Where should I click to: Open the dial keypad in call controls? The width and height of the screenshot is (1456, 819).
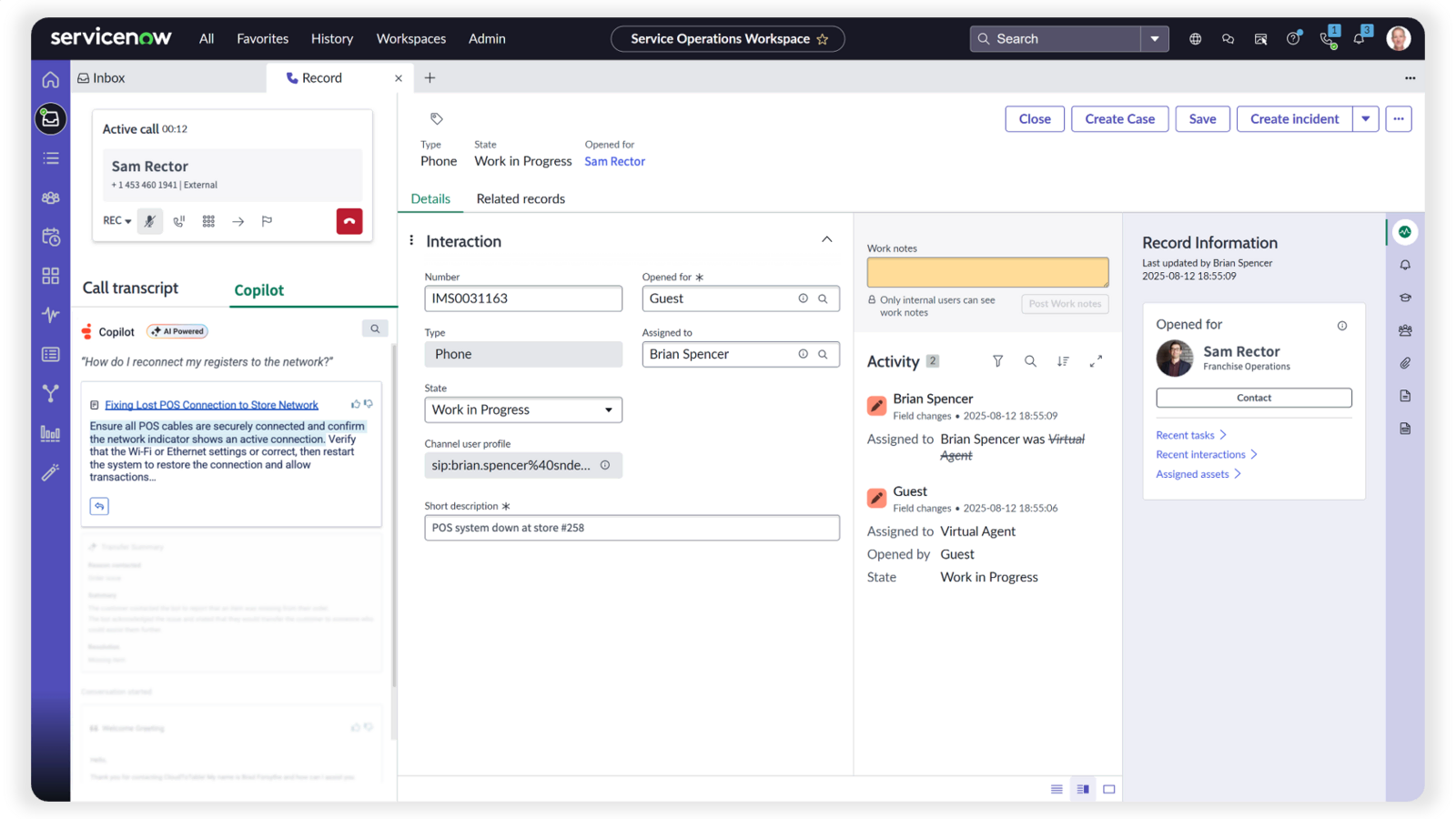coord(208,221)
